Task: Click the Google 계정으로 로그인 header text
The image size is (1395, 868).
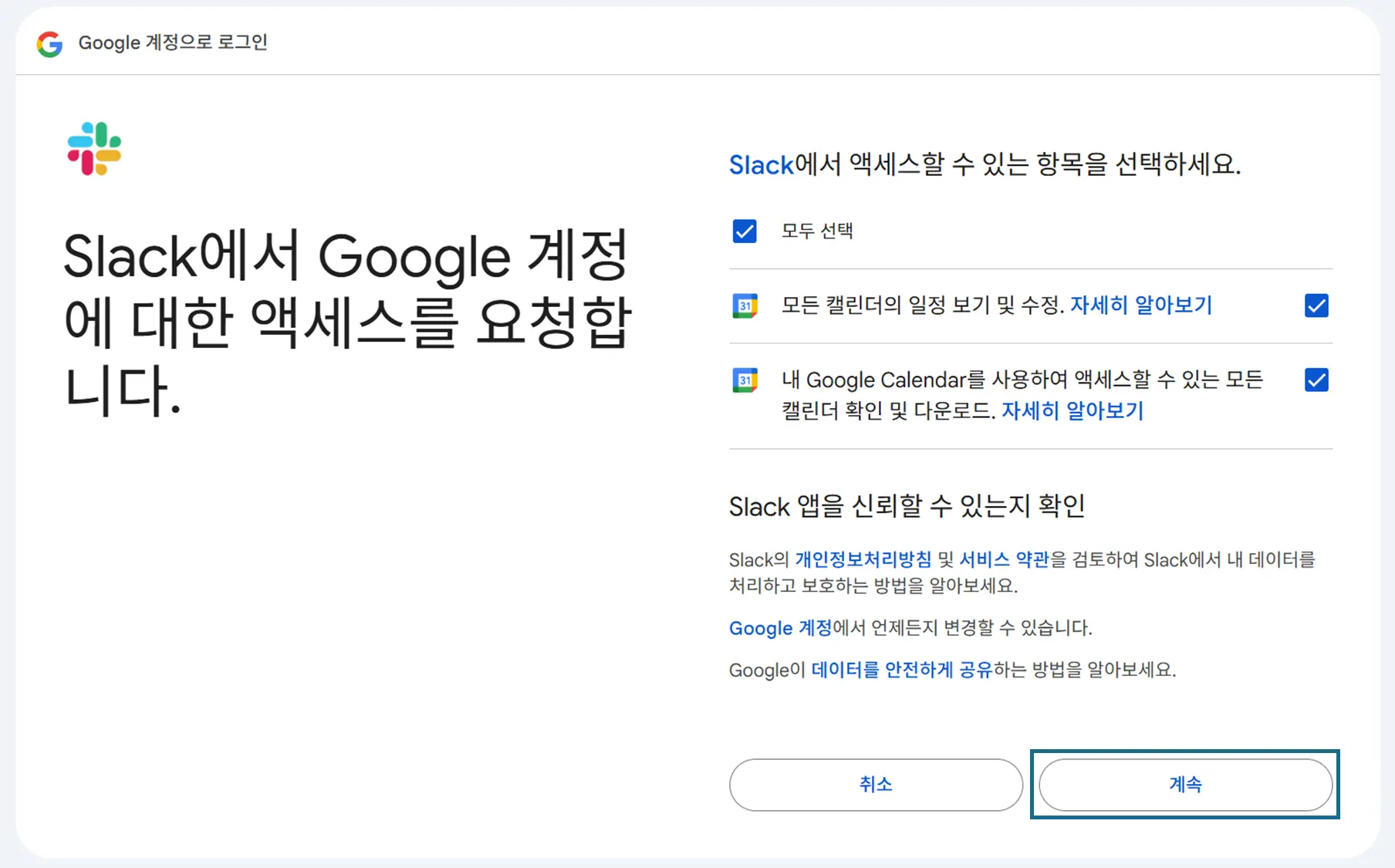Action: tap(173, 42)
